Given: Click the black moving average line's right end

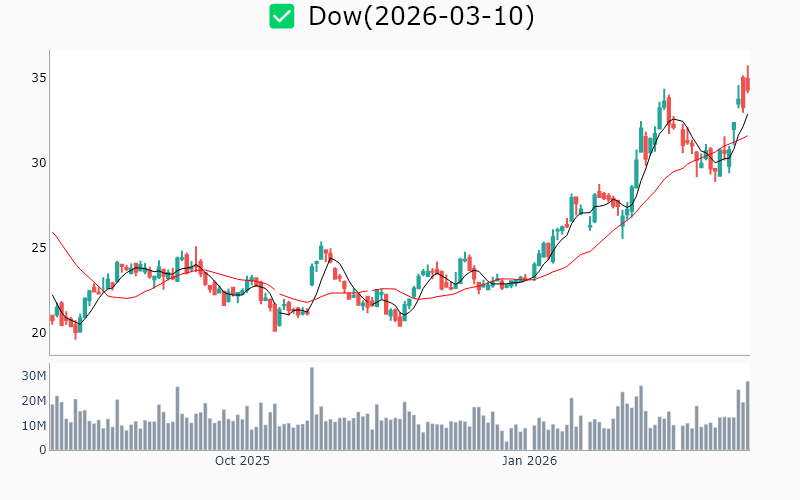Looking at the screenshot, I should pyautogui.click(x=747, y=115).
